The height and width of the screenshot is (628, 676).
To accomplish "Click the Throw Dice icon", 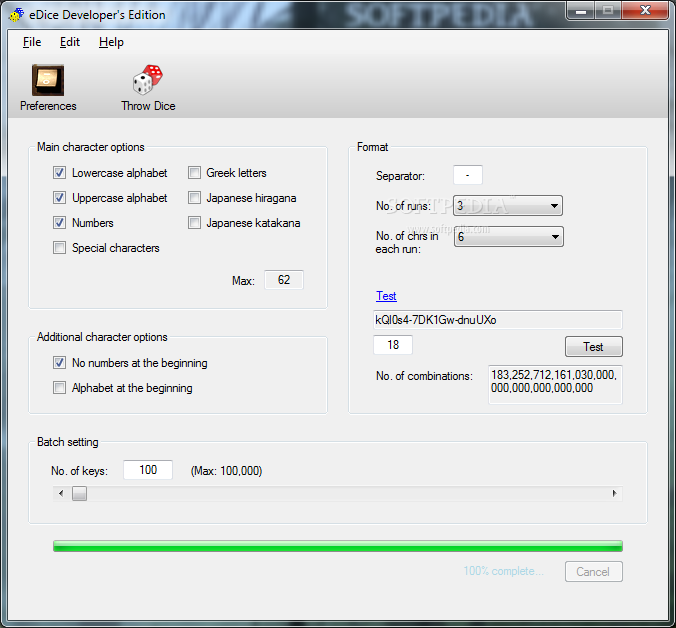I will click(x=147, y=80).
